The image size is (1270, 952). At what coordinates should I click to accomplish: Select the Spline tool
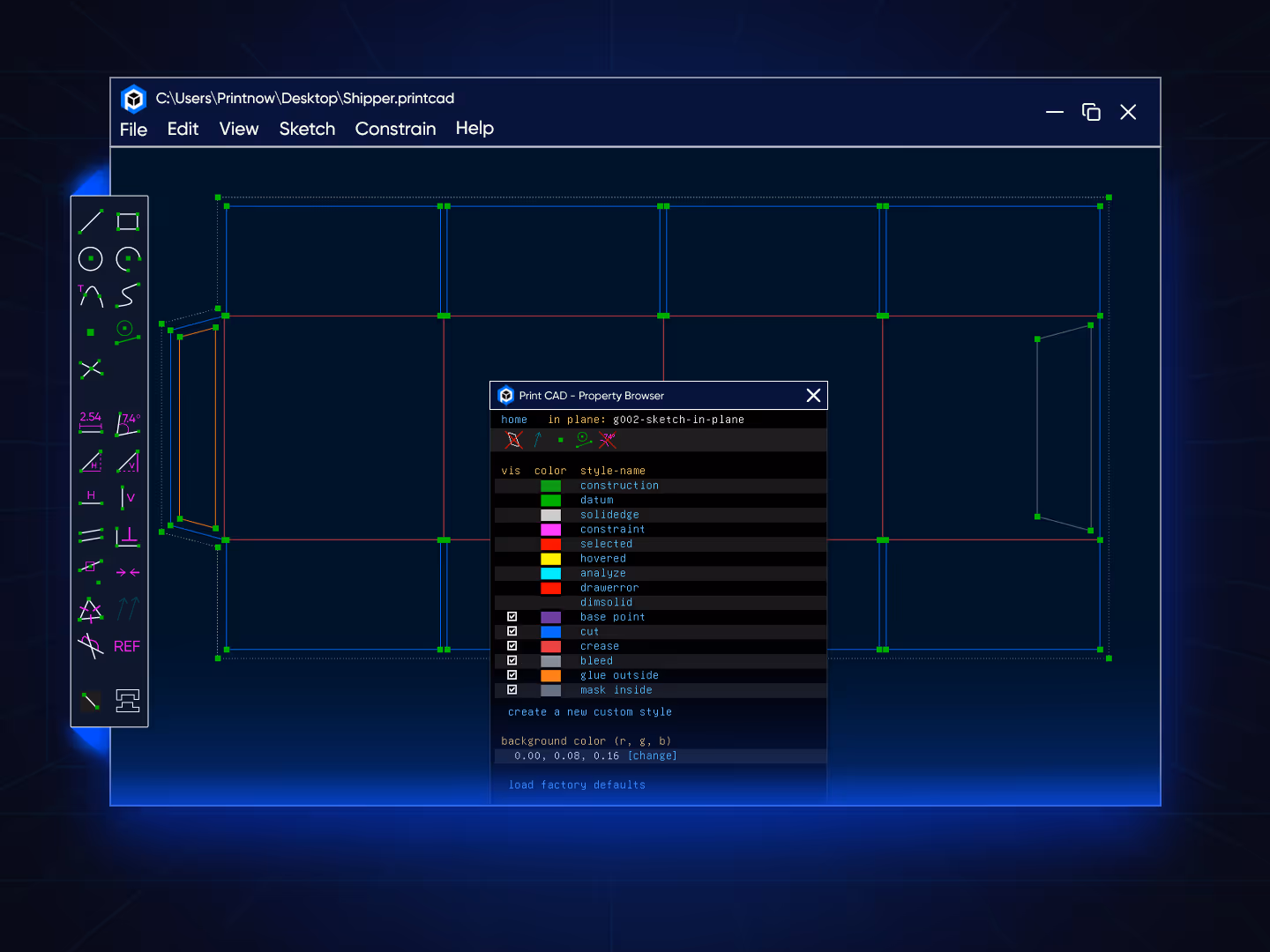pos(127,296)
